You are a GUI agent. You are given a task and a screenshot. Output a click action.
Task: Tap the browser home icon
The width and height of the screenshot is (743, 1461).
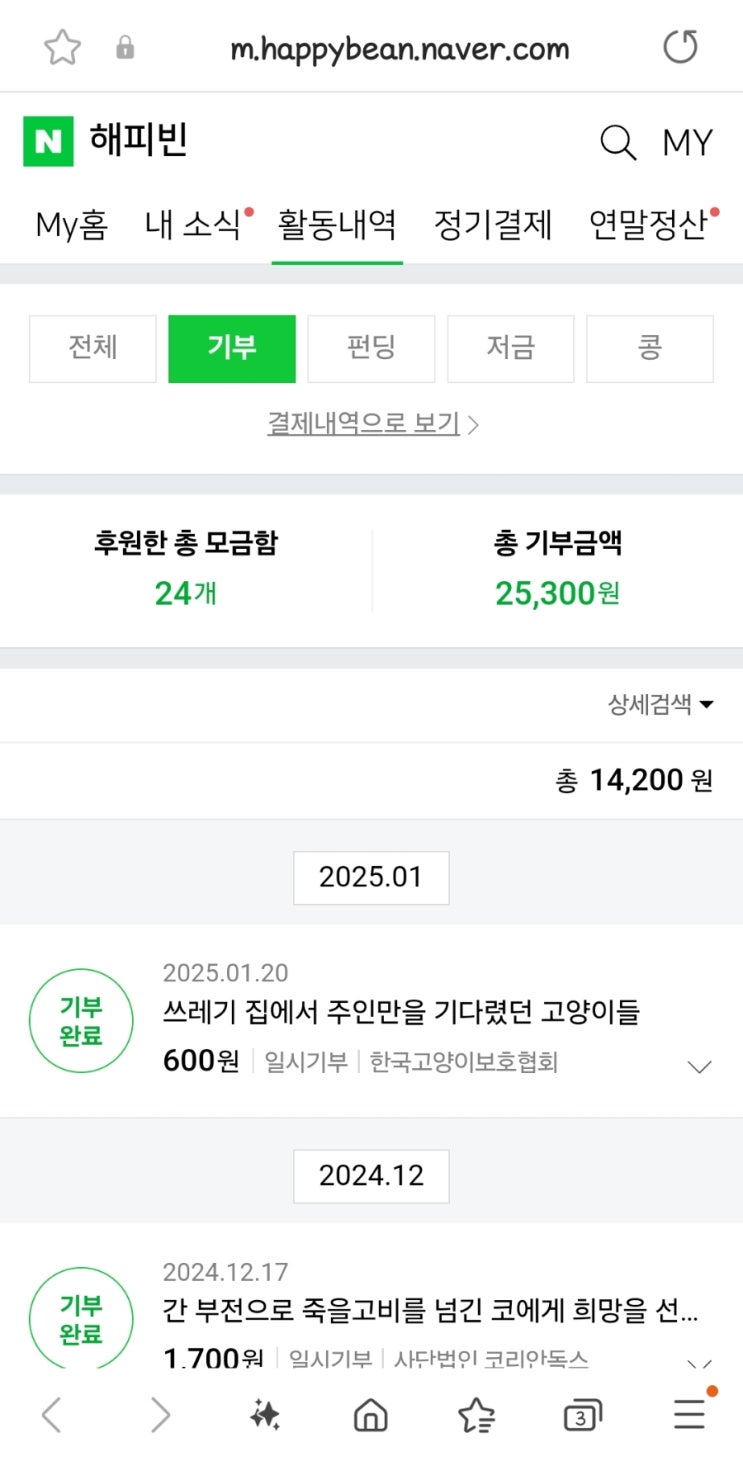point(371,1414)
